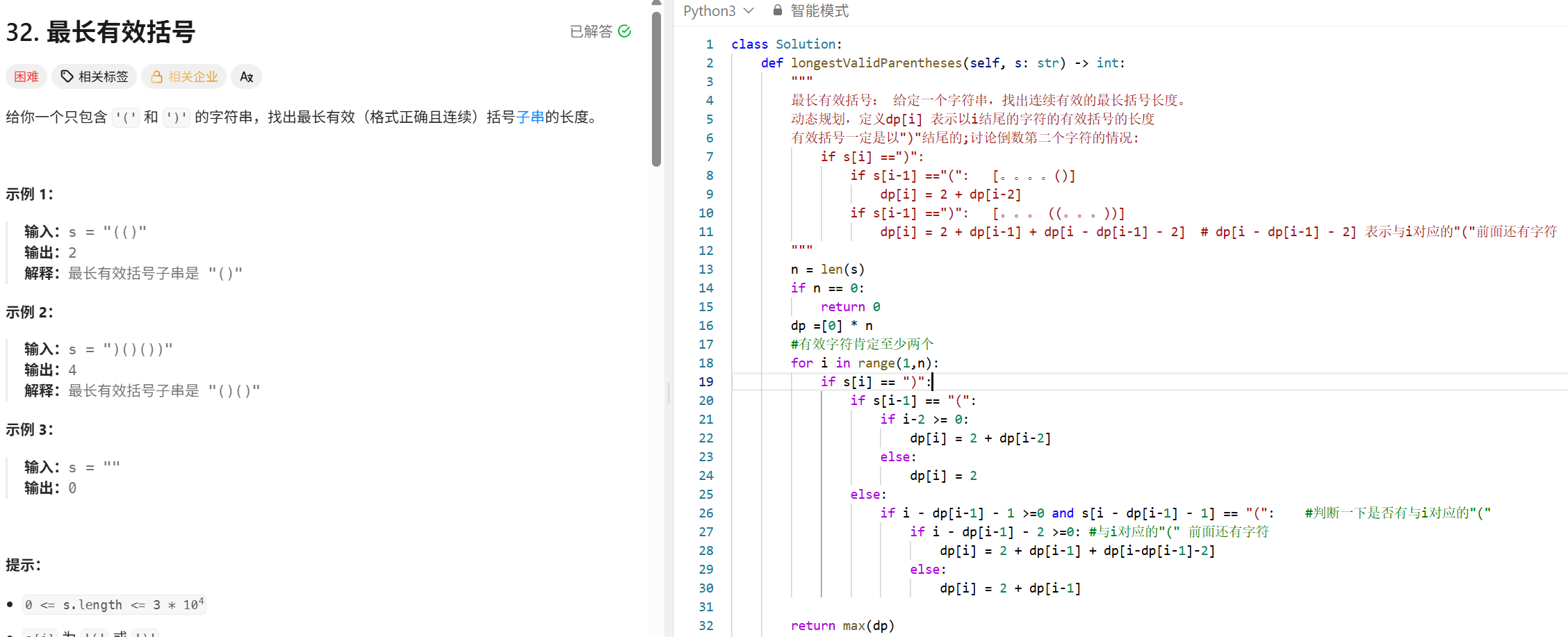This screenshot has width=1568, height=637.
Task: Click 示例 1 input value "(()"
Action: click(125, 232)
